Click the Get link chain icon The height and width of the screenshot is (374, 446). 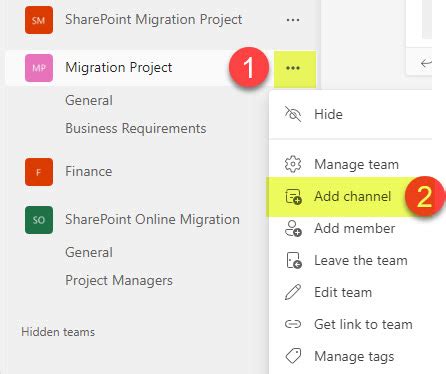click(293, 324)
